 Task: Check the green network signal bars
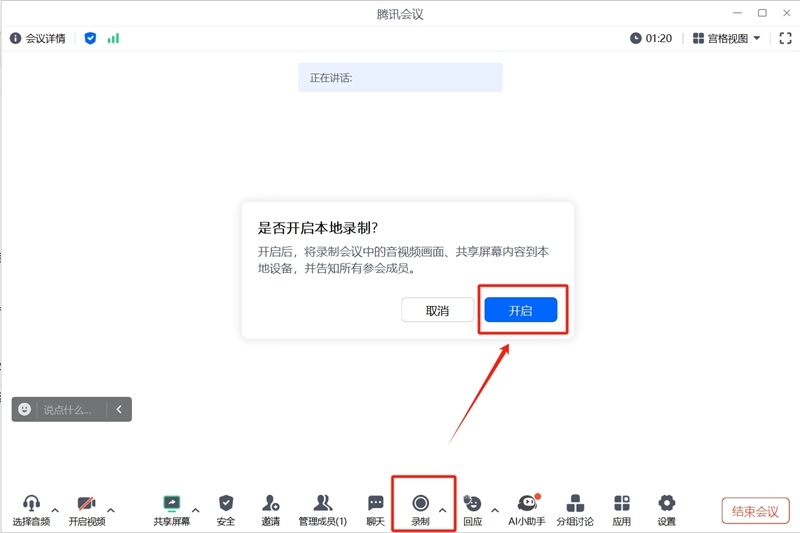[113, 38]
